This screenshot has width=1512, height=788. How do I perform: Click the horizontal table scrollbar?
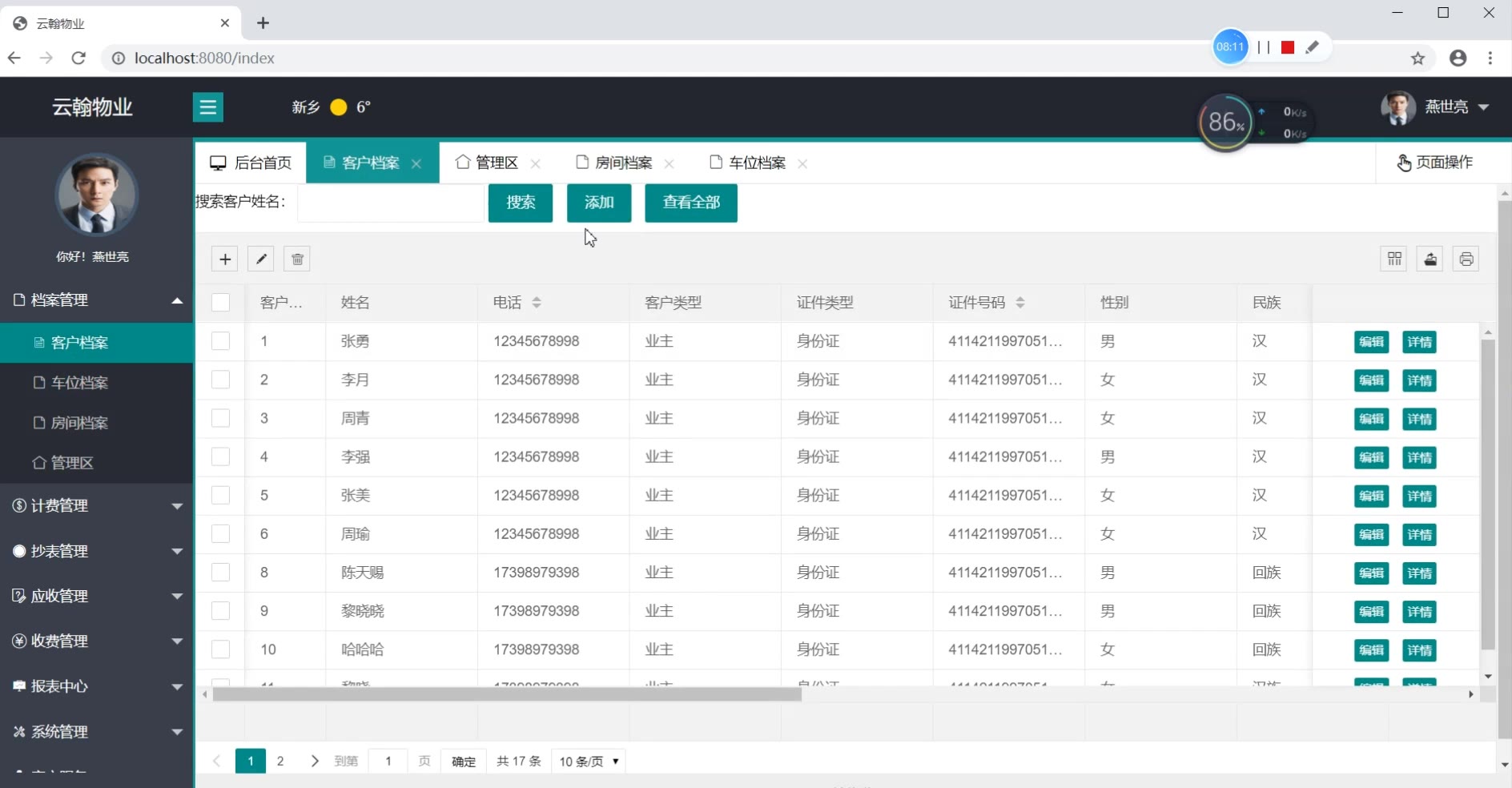coord(506,695)
